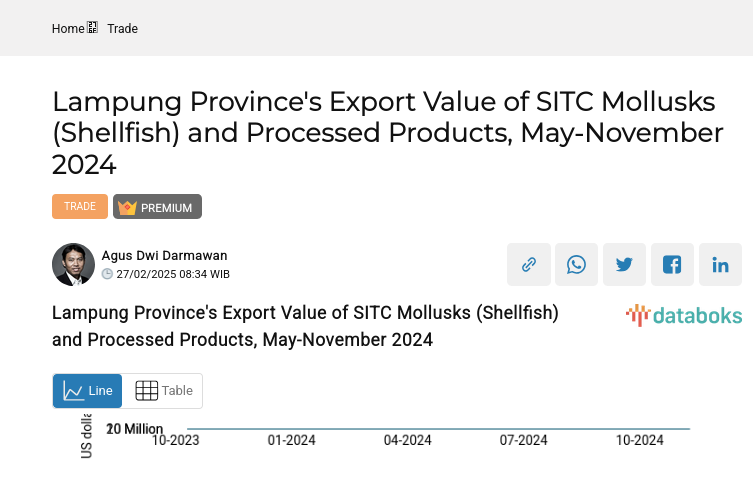The image size is (753, 498).
Task: Switch to the Table view
Action: point(163,391)
